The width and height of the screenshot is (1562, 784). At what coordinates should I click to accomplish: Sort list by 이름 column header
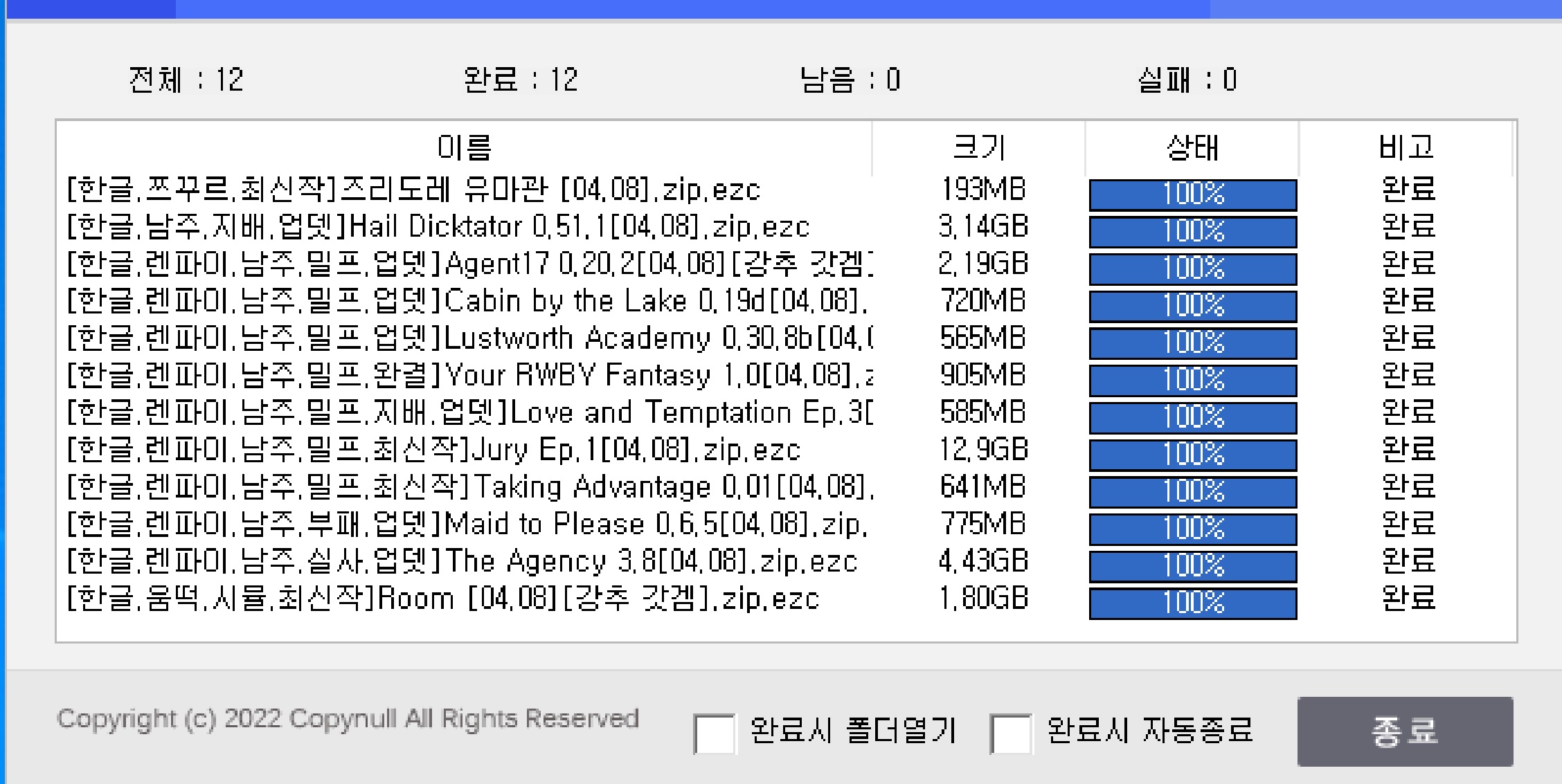click(464, 147)
